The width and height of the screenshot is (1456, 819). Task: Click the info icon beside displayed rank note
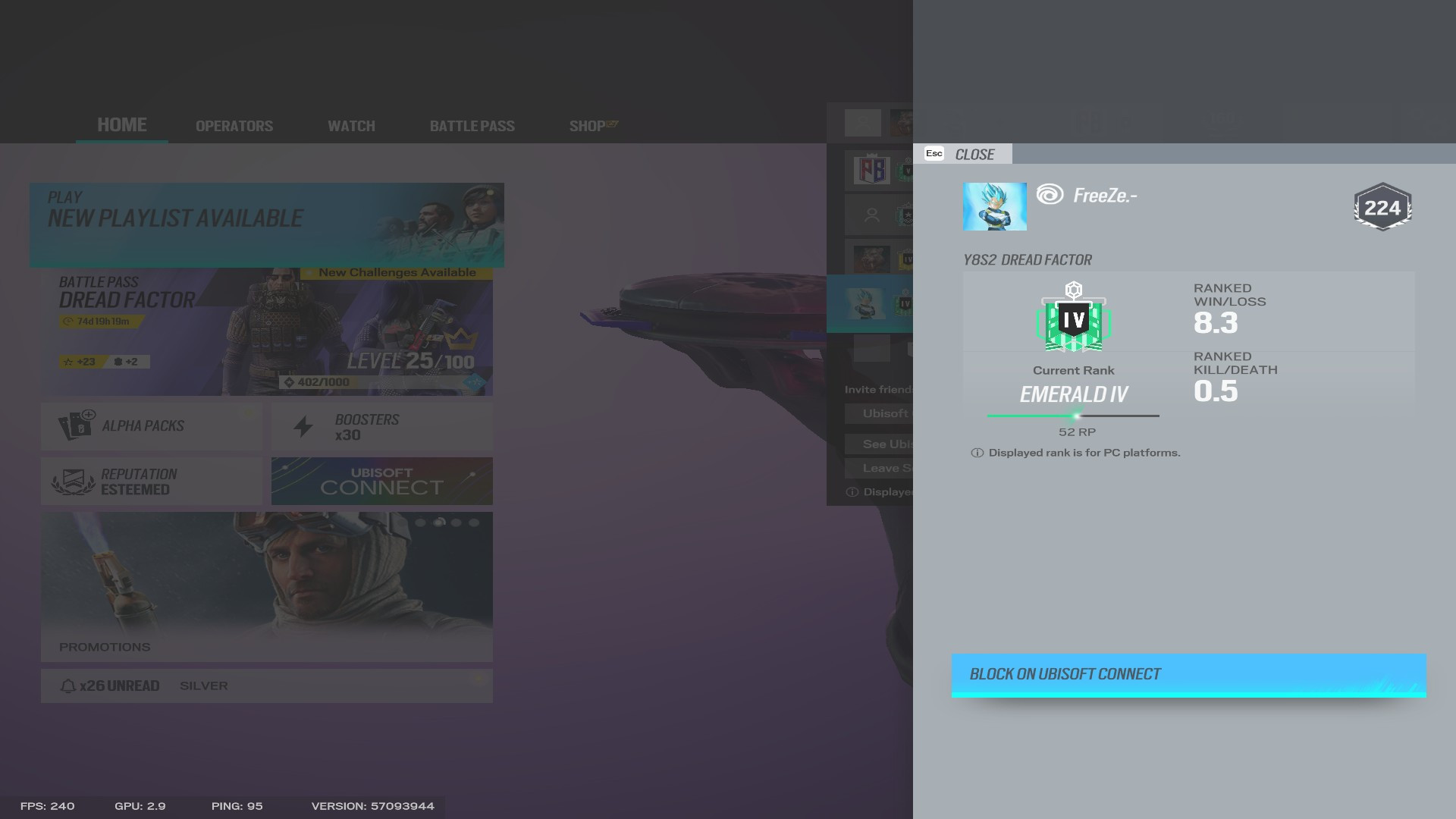point(977,453)
